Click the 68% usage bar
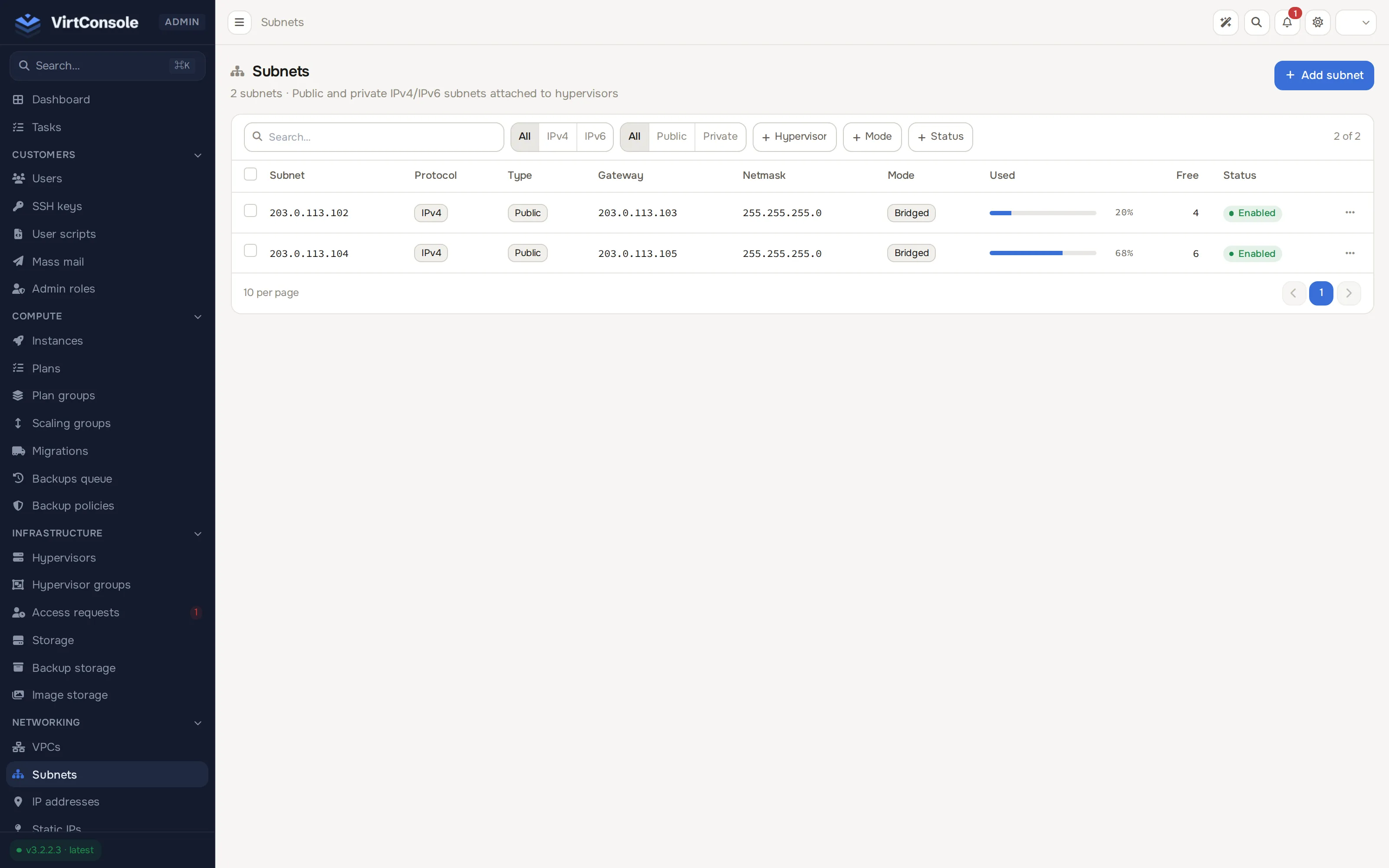The width and height of the screenshot is (1389, 868). pyautogui.click(x=1043, y=253)
